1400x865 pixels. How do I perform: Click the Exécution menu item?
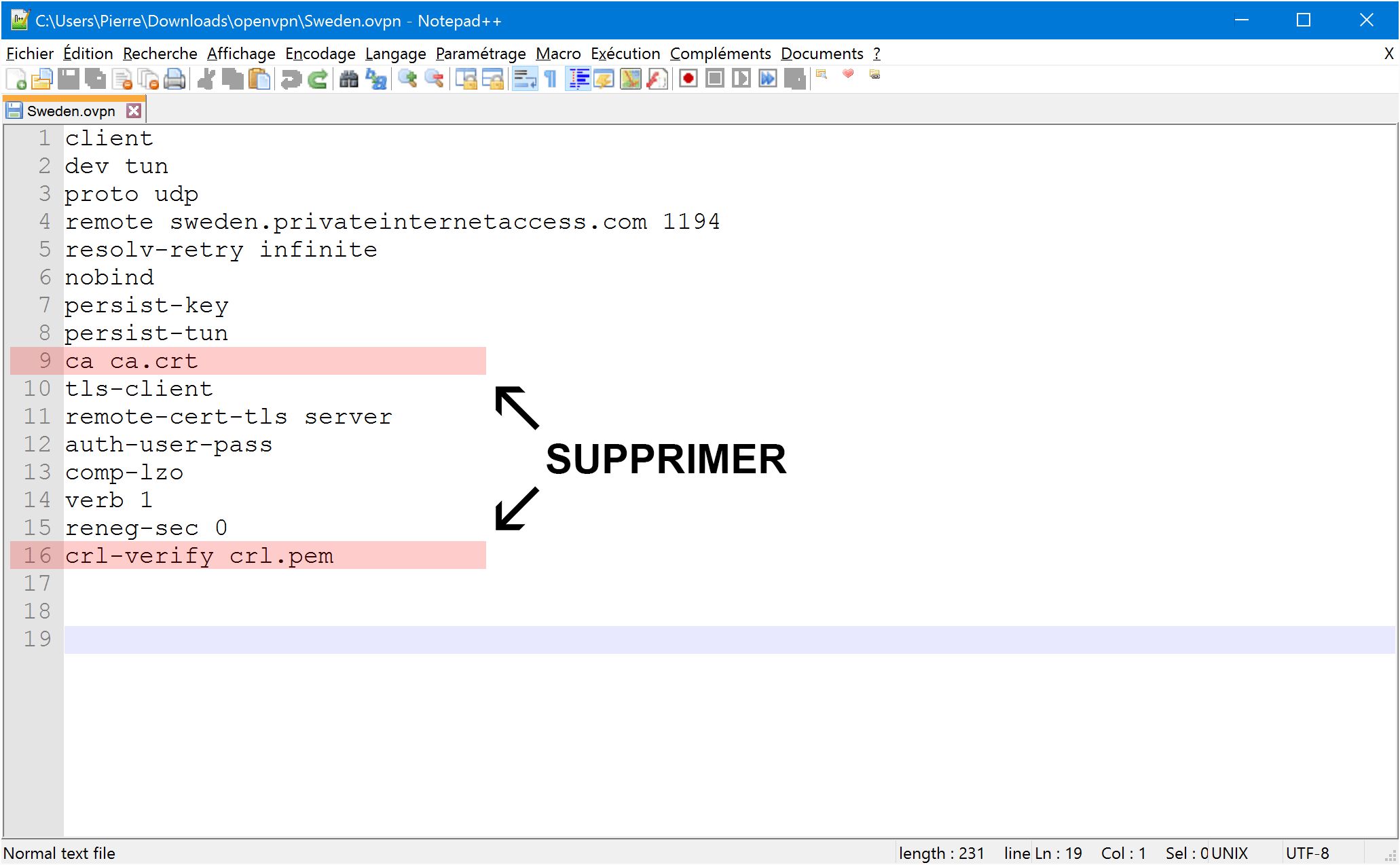point(623,54)
